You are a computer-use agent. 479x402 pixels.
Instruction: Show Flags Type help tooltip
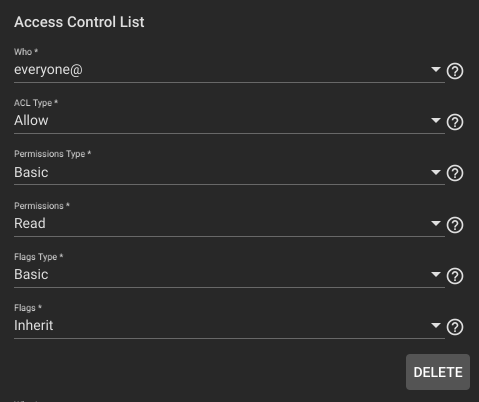(455, 276)
